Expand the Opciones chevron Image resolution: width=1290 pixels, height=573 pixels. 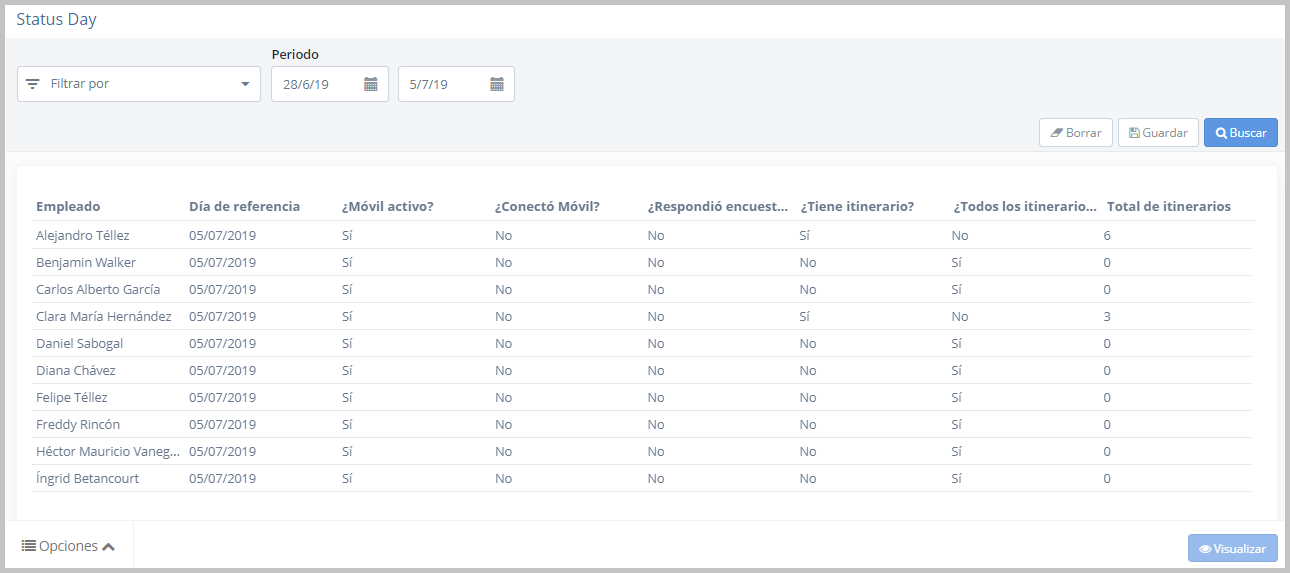tap(109, 547)
